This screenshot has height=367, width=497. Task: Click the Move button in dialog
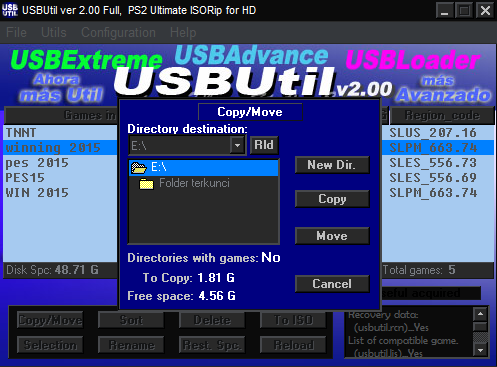pos(332,236)
